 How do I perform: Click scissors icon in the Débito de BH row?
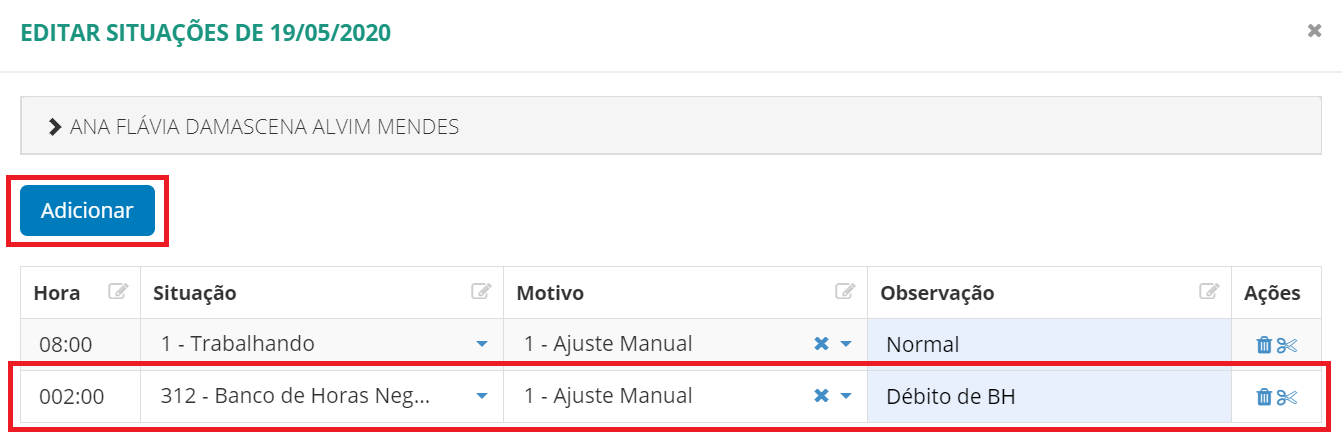tap(1287, 397)
